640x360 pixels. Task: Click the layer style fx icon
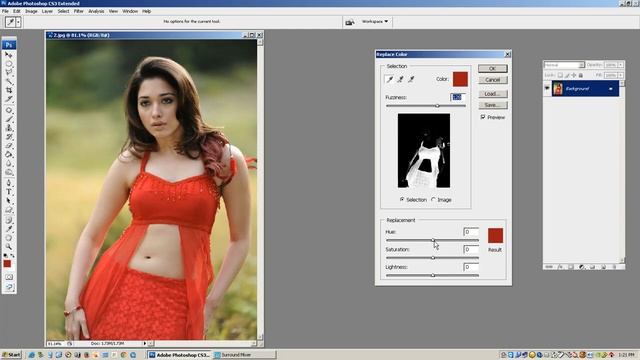coord(560,267)
